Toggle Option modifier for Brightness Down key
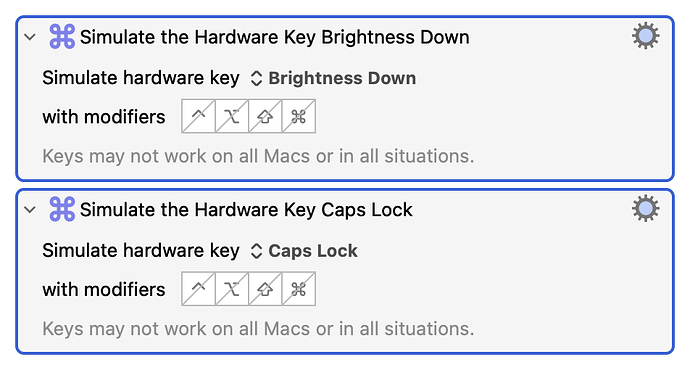 tap(232, 116)
